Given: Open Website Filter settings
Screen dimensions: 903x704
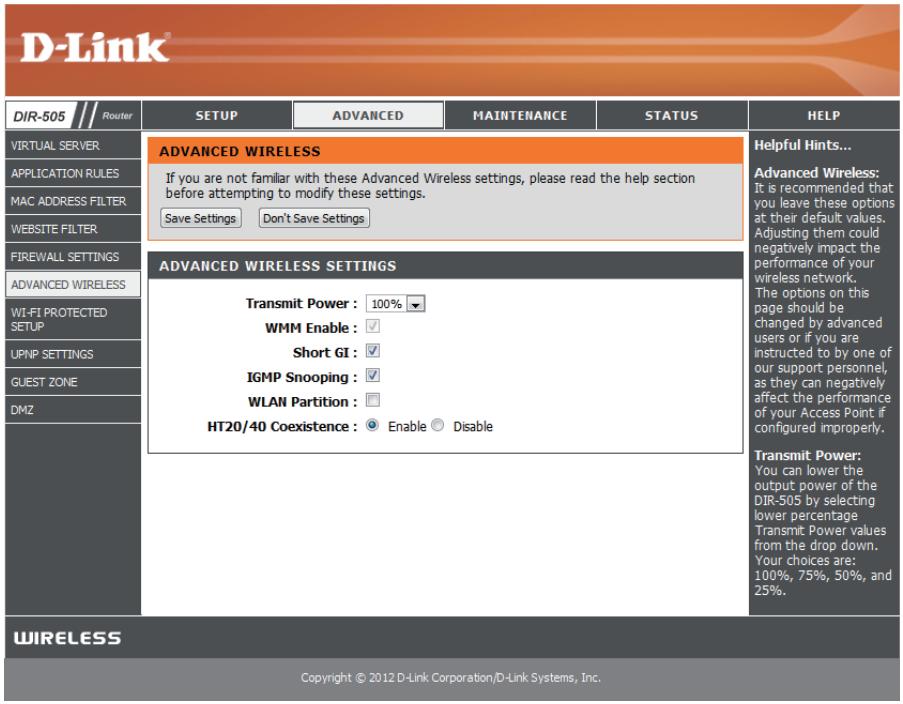Looking at the screenshot, I should click(73, 229).
